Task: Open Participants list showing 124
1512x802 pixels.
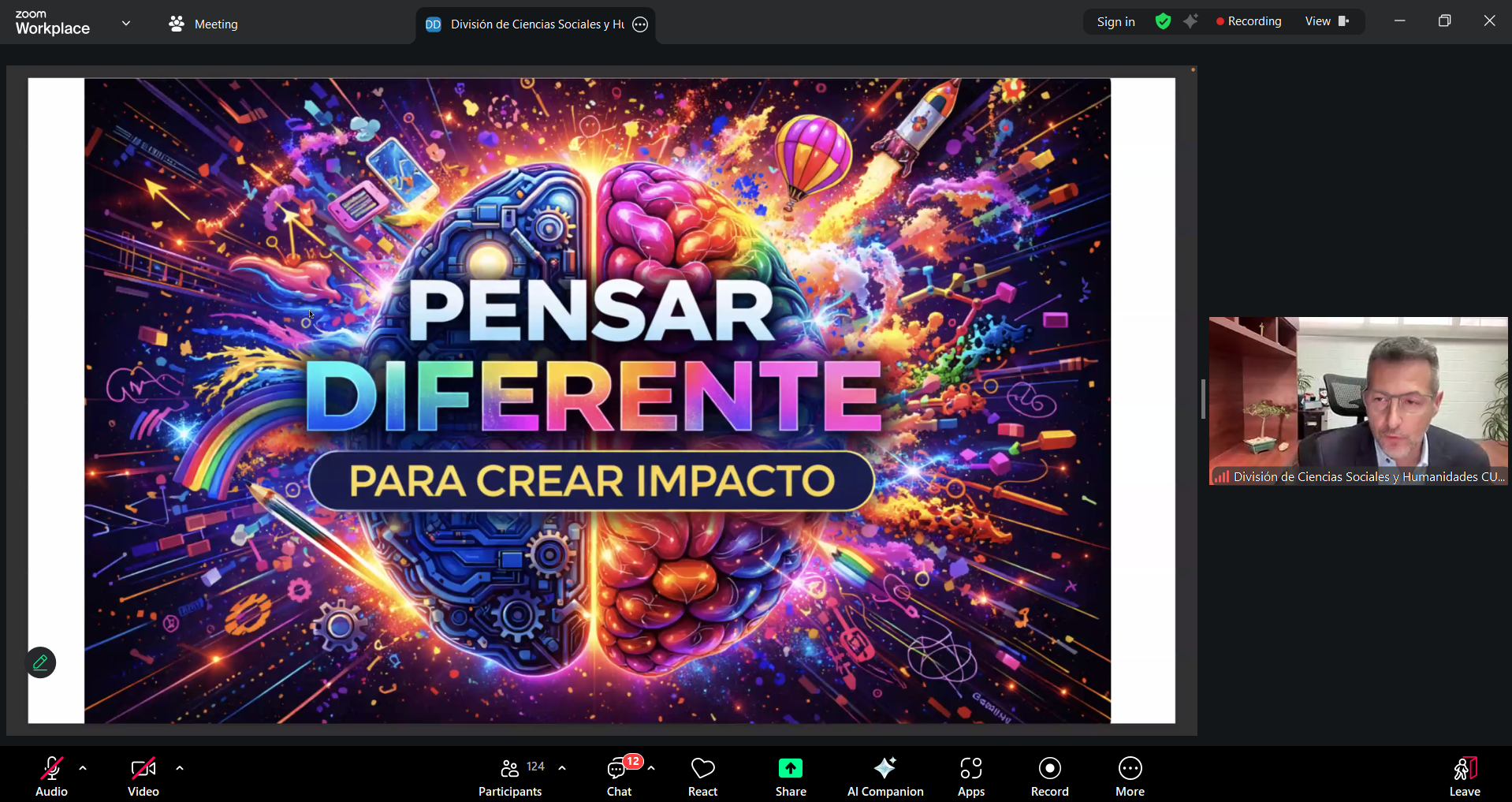Action: click(511, 777)
